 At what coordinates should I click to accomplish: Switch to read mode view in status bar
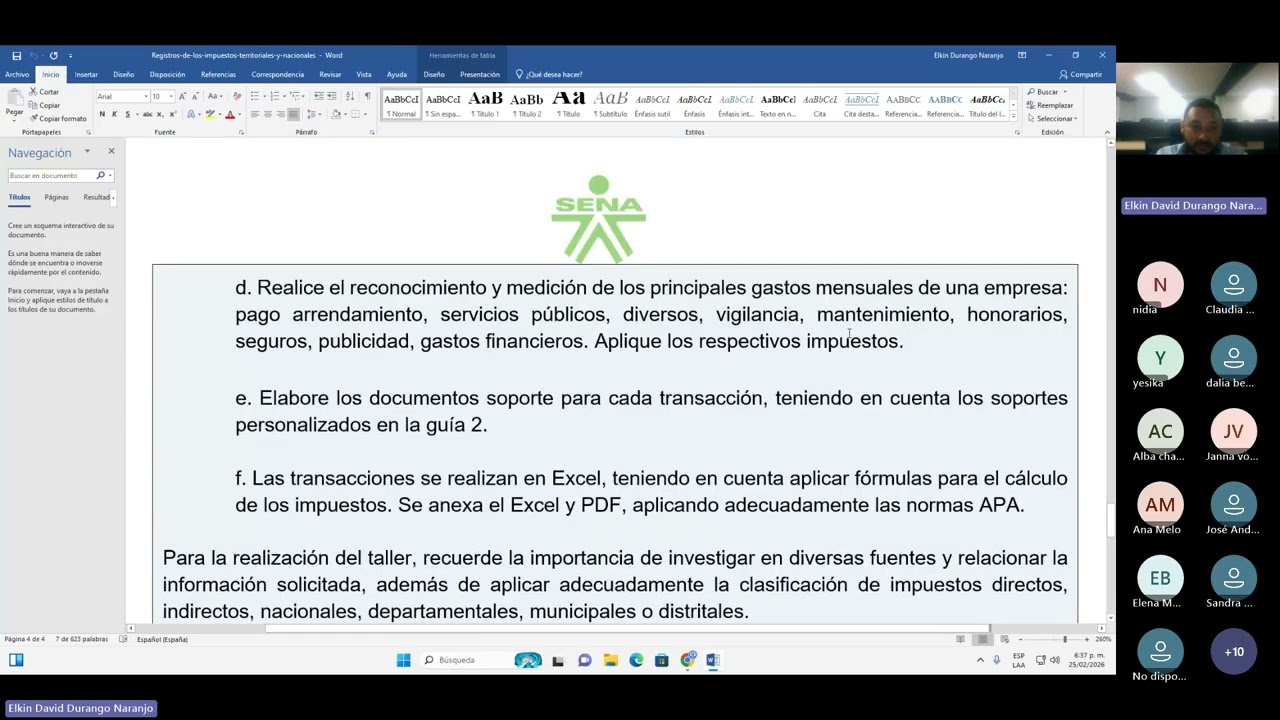point(961,639)
